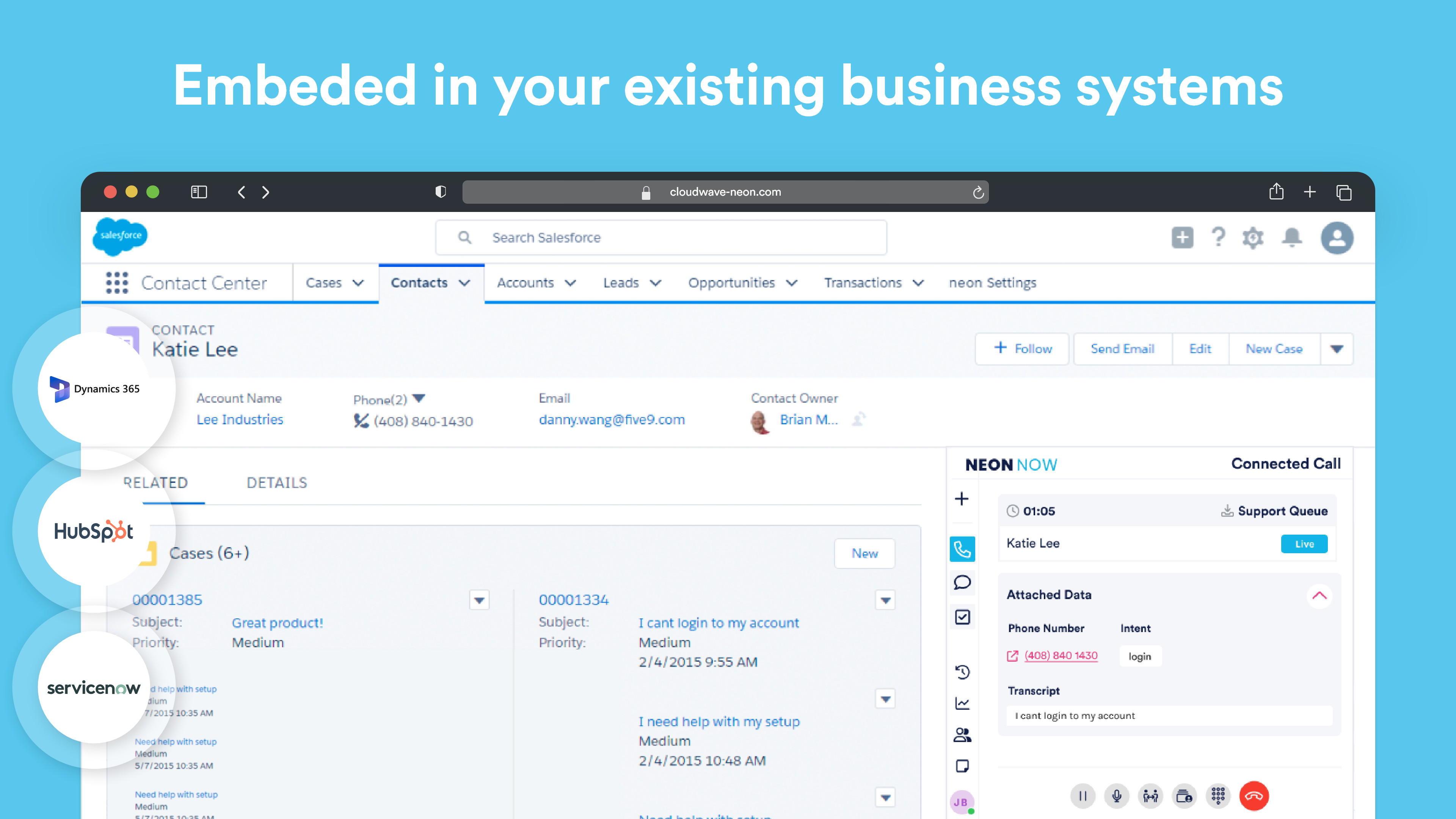The image size is (1456, 819).
Task: Collapse the Attached Data section
Action: pos(1320,596)
